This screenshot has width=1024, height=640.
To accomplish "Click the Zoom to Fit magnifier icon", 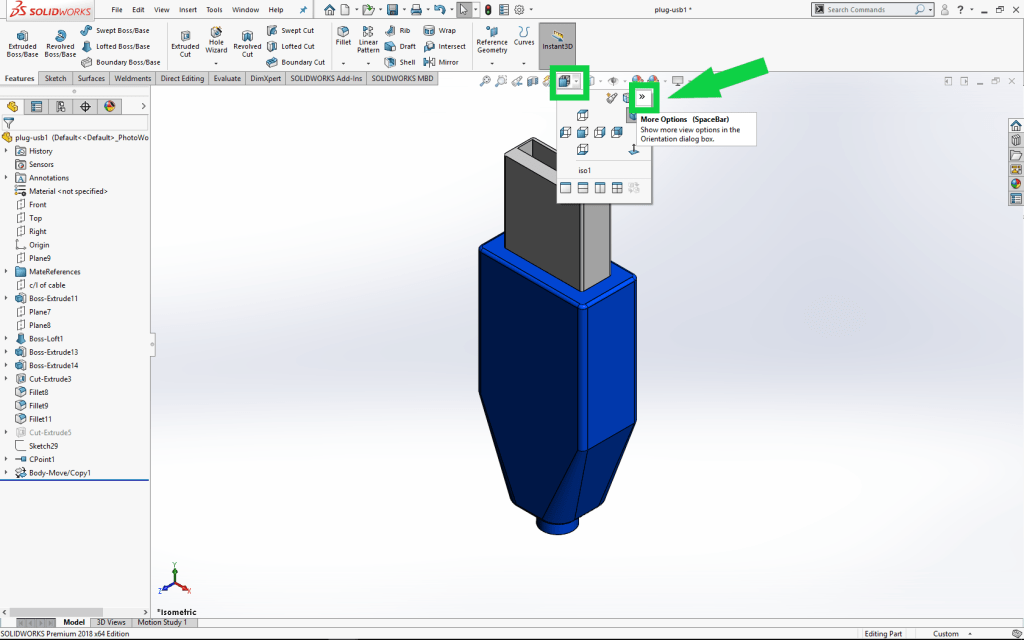I will tap(485, 81).
